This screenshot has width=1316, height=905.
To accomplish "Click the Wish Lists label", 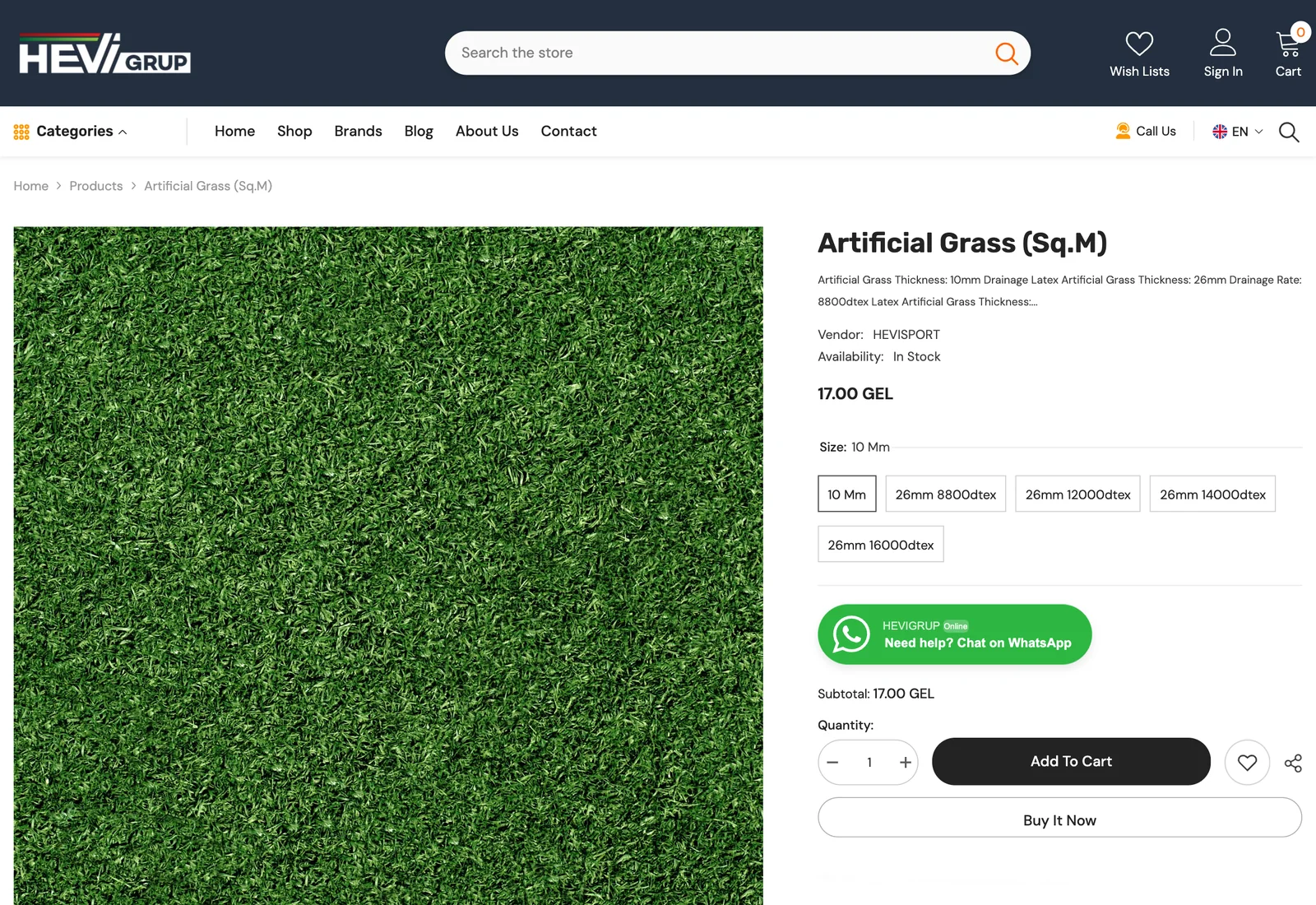I will pos(1139,72).
